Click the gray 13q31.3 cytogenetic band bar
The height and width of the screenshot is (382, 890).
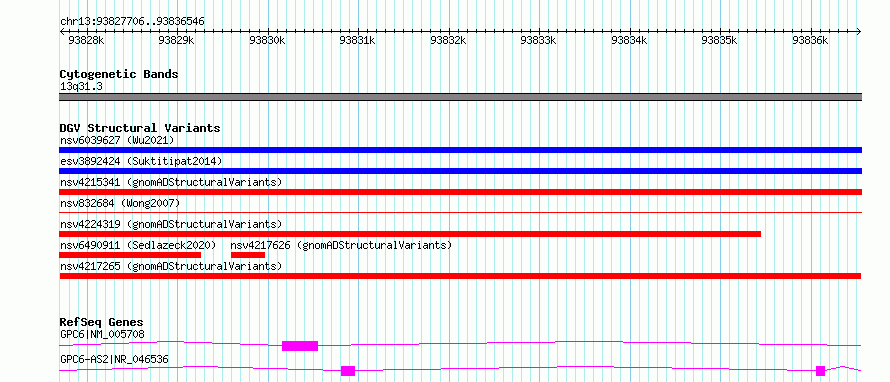pos(460,97)
